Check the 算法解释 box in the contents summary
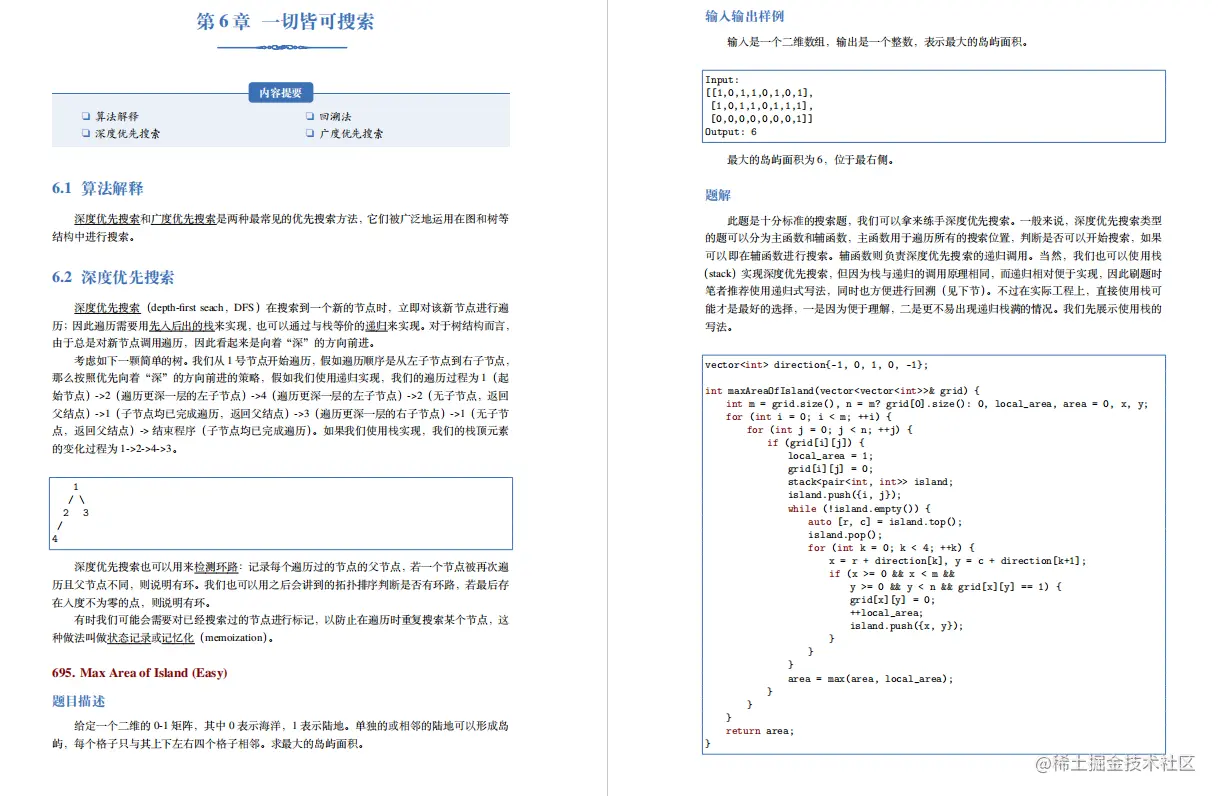The height and width of the screenshot is (796, 1218). pyautogui.click(x=87, y=115)
